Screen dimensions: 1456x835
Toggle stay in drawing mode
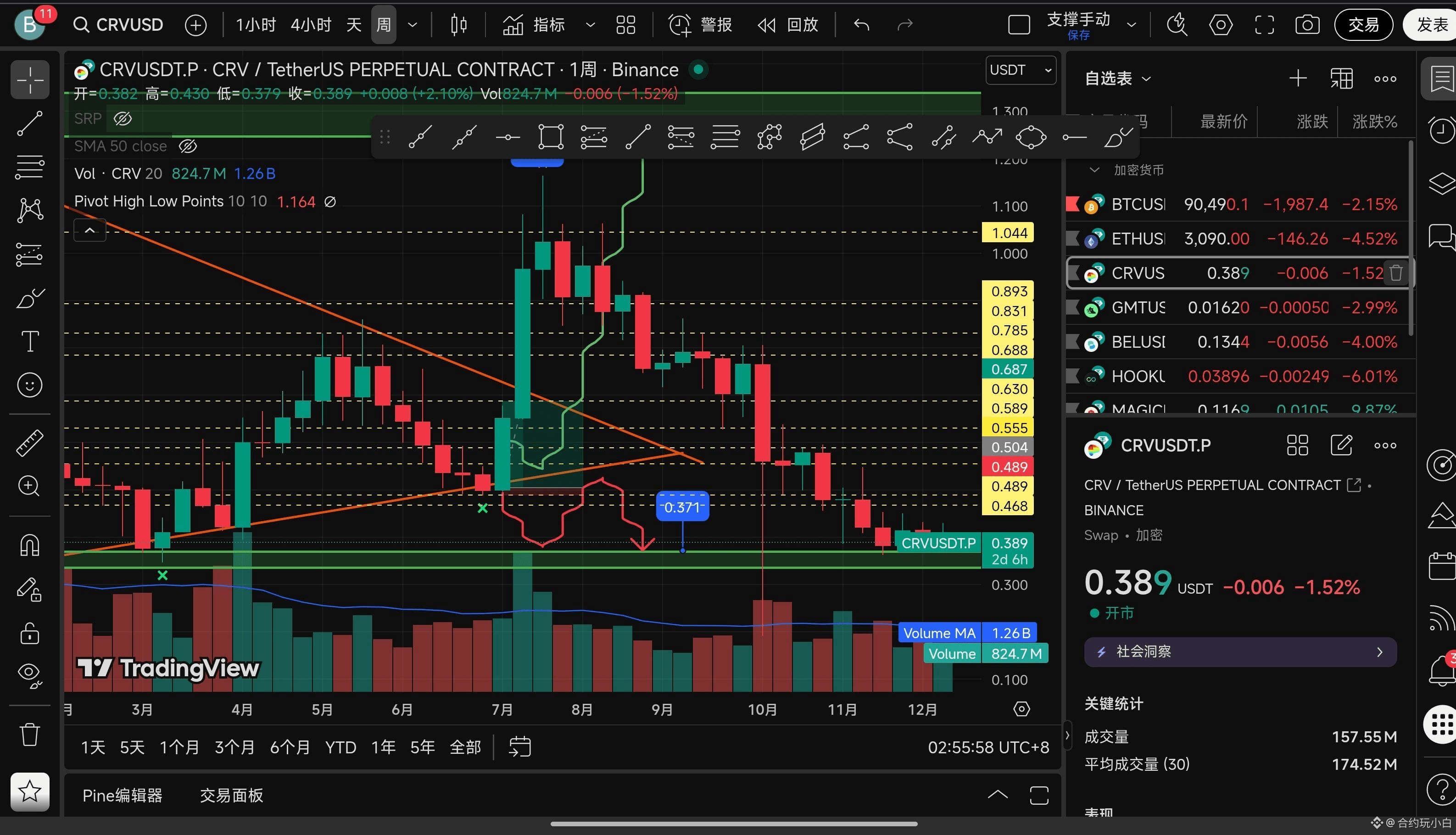30,590
